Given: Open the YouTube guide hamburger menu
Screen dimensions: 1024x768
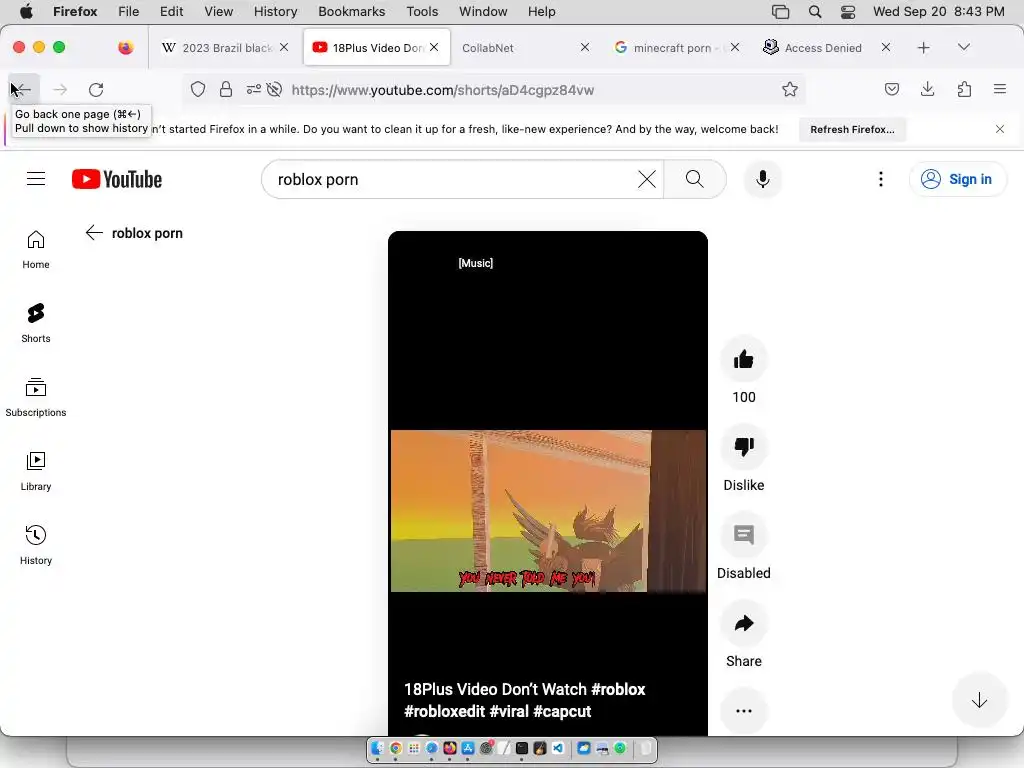Looking at the screenshot, I should pyautogui.click(x=36, y=178).
